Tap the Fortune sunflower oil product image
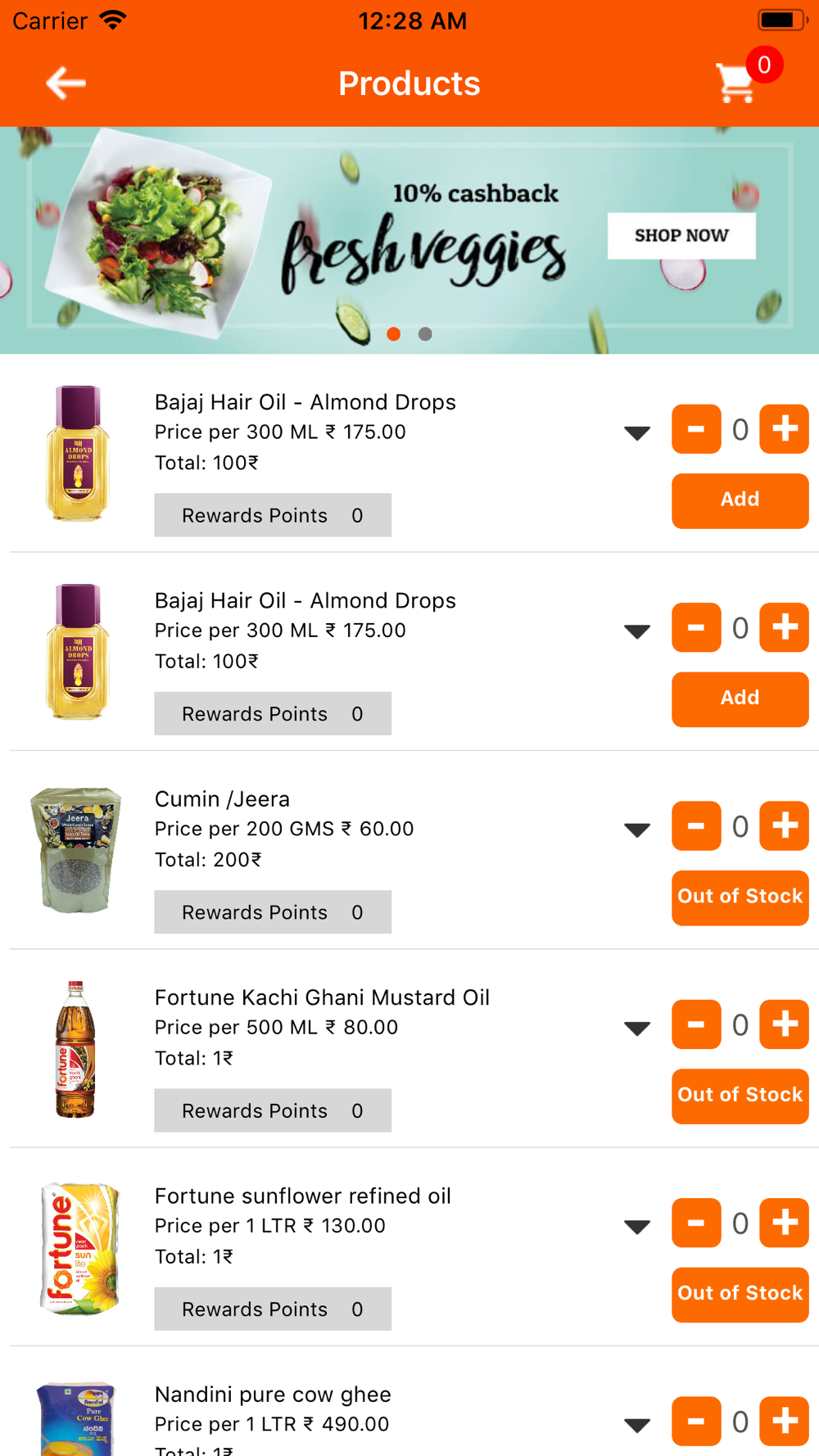 pyautogui.click(x=79, y=1249)
